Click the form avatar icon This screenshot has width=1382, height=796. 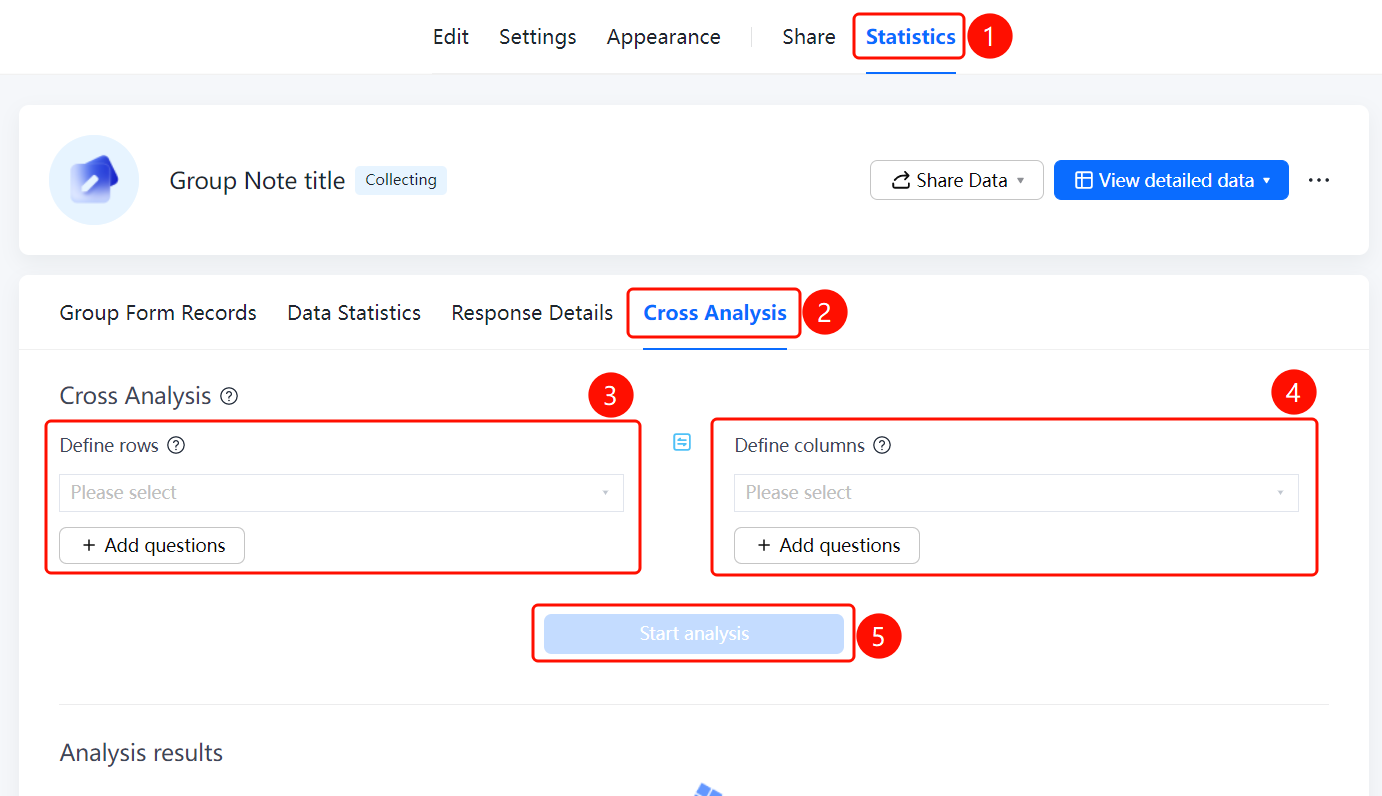tap(94, 180)
